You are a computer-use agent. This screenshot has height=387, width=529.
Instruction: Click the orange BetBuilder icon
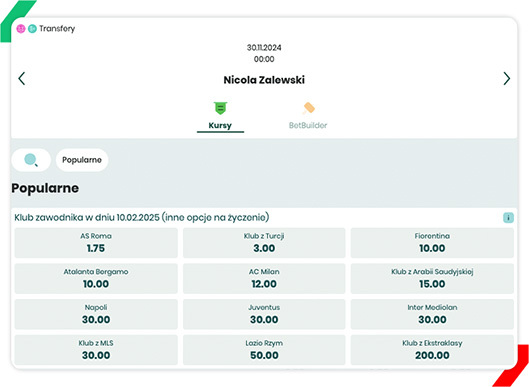coord(308,108)
